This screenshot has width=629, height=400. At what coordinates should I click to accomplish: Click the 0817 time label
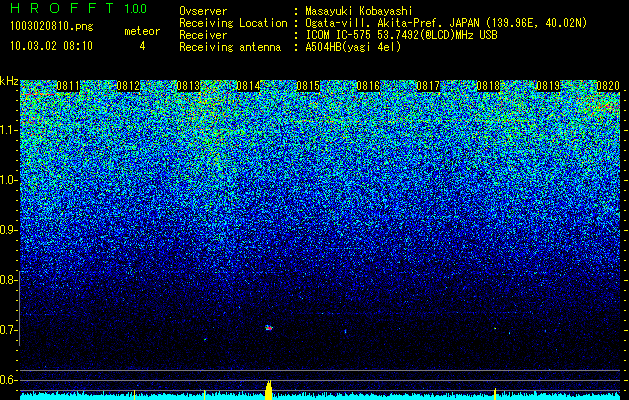tap(428, 86)
